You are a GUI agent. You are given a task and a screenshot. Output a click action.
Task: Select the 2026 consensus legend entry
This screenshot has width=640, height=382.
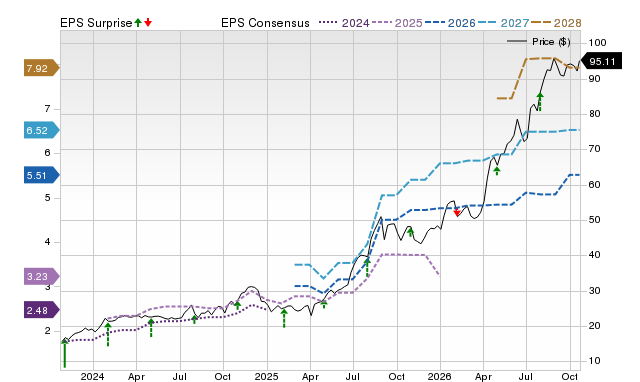pyautogui.click(x=450, y=23)
